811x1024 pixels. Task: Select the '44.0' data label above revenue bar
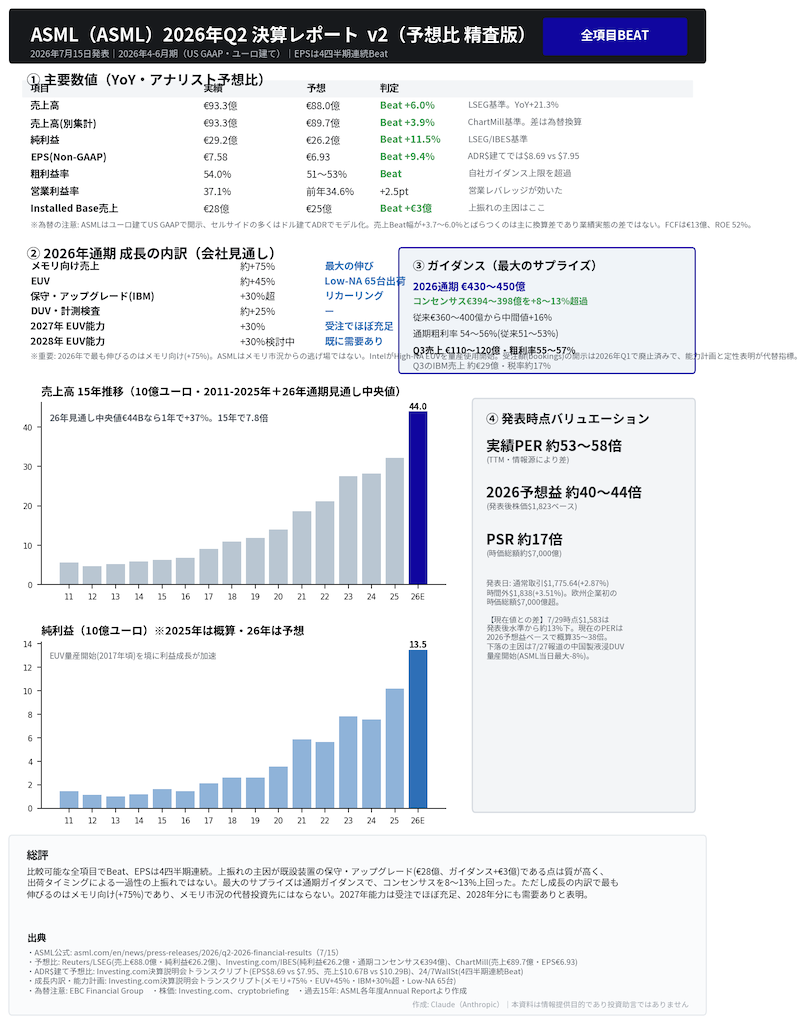pyautogui.click(x=418, y=406)
